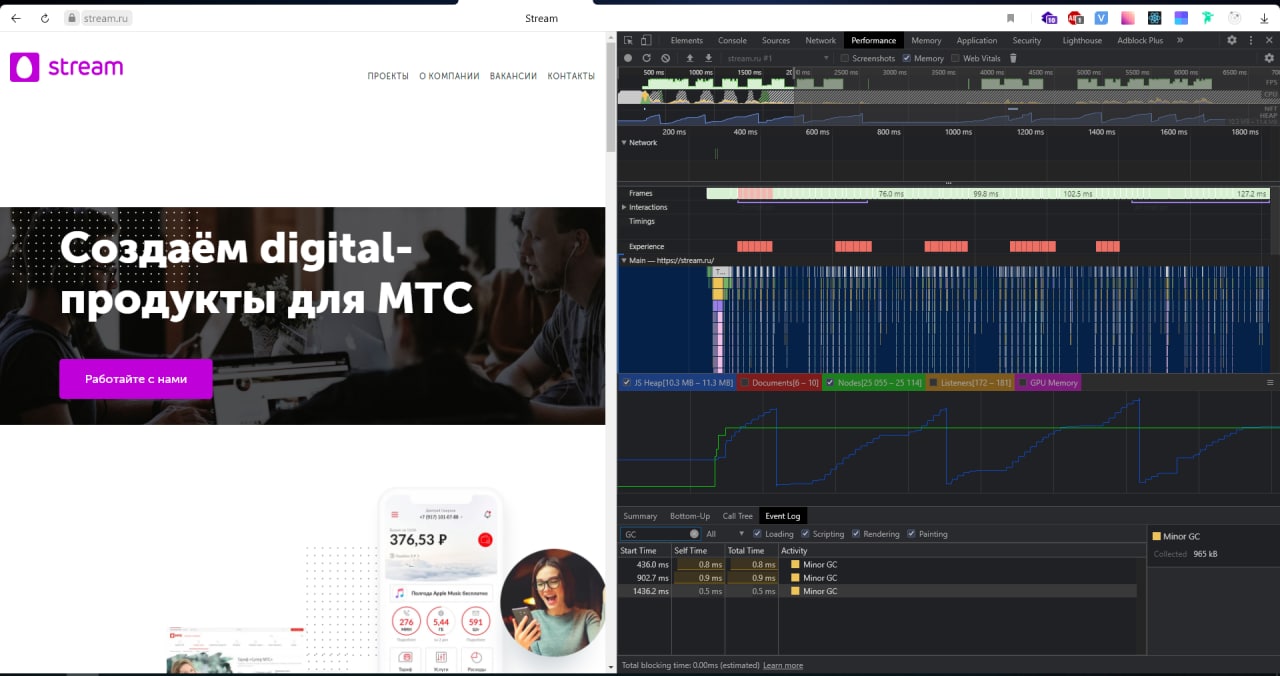Open capture settings gear in Performance toolbar
The height and width of the screenshot is (676, 1280).
coord(1269,58)
